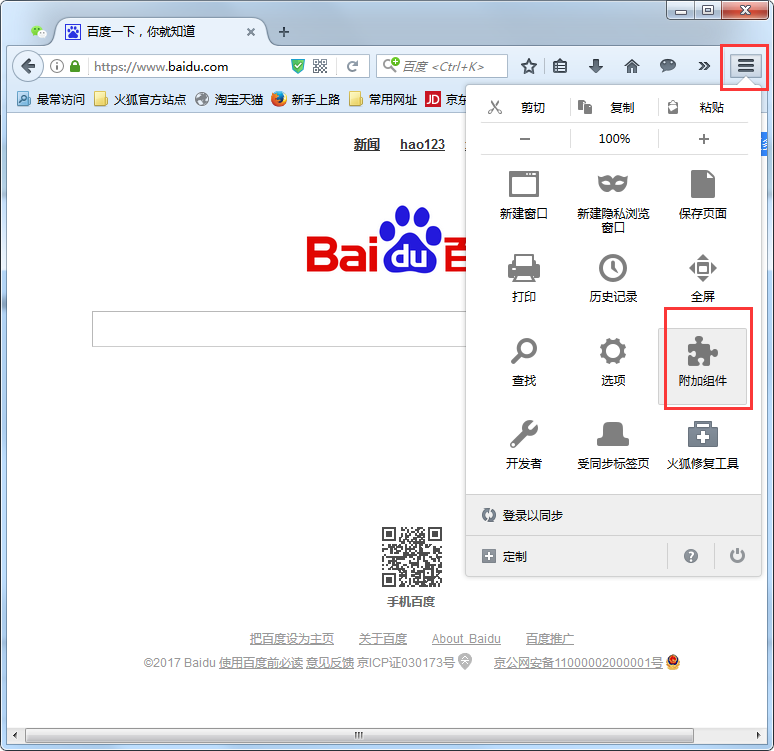Close the Baidu tab
This screenshot has height=751, width=774.
pos(251,32)
